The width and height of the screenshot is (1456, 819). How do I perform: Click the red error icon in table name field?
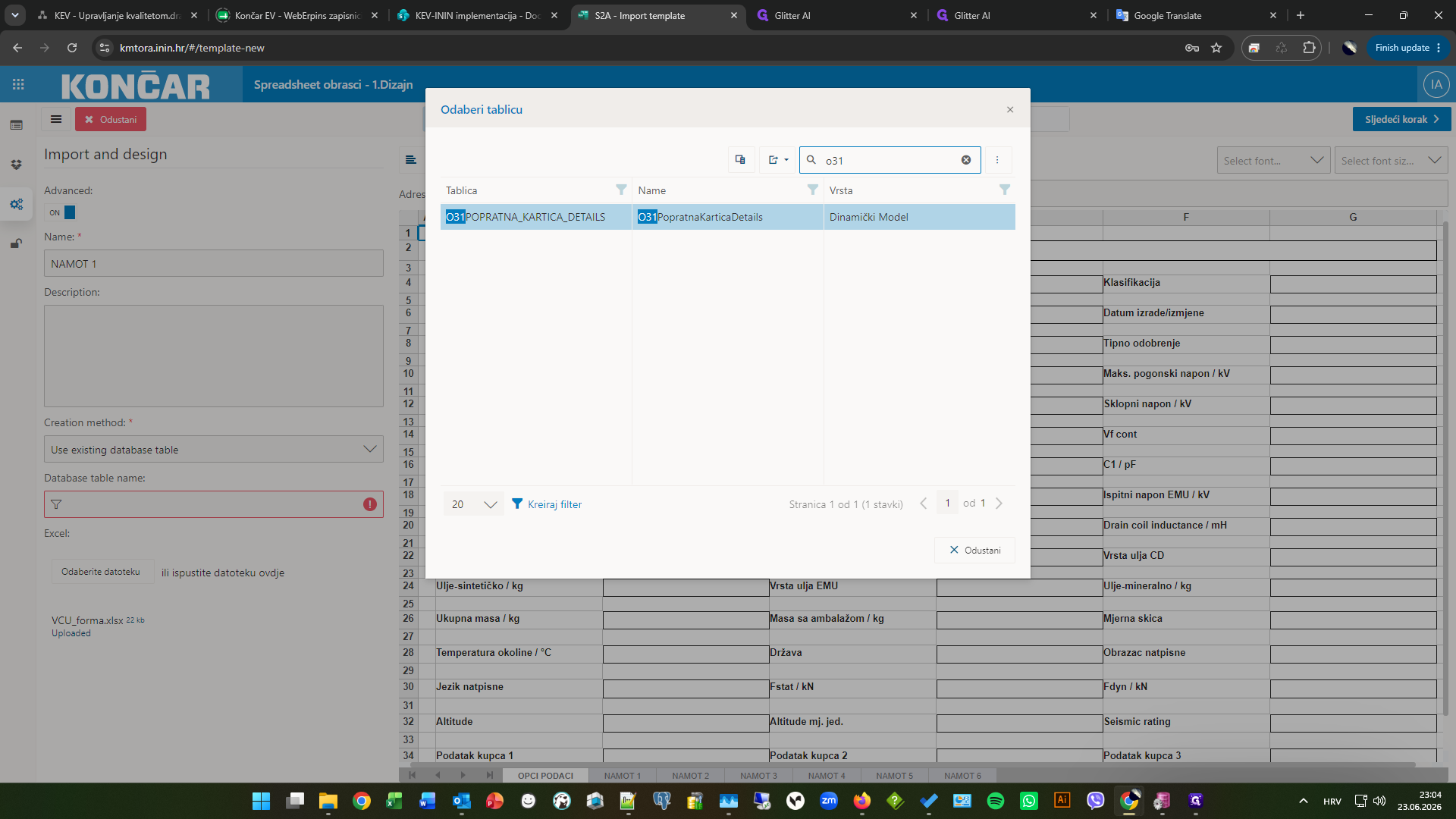(x=370, y=504)
